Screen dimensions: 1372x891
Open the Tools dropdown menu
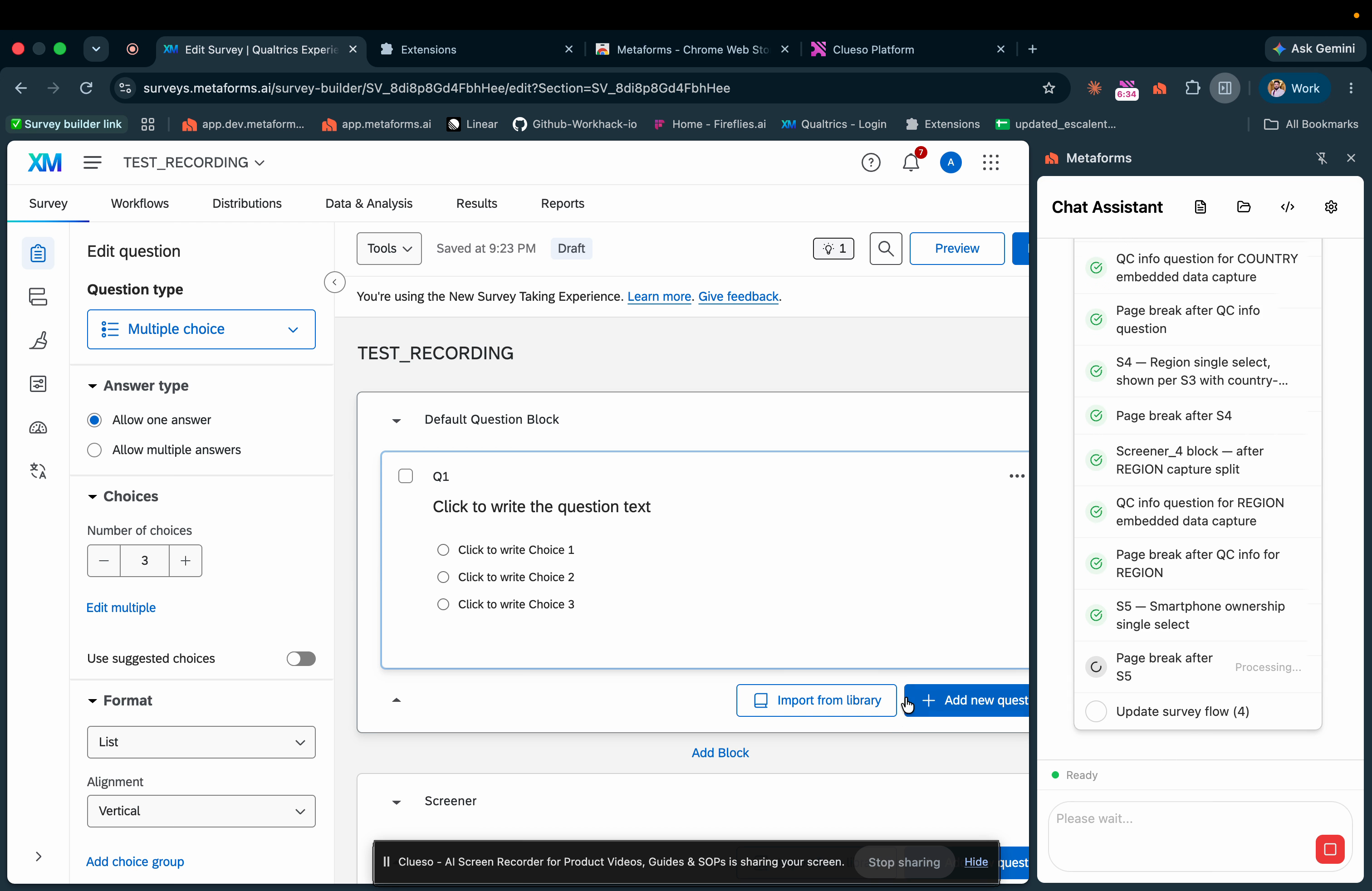pos(389,249)
